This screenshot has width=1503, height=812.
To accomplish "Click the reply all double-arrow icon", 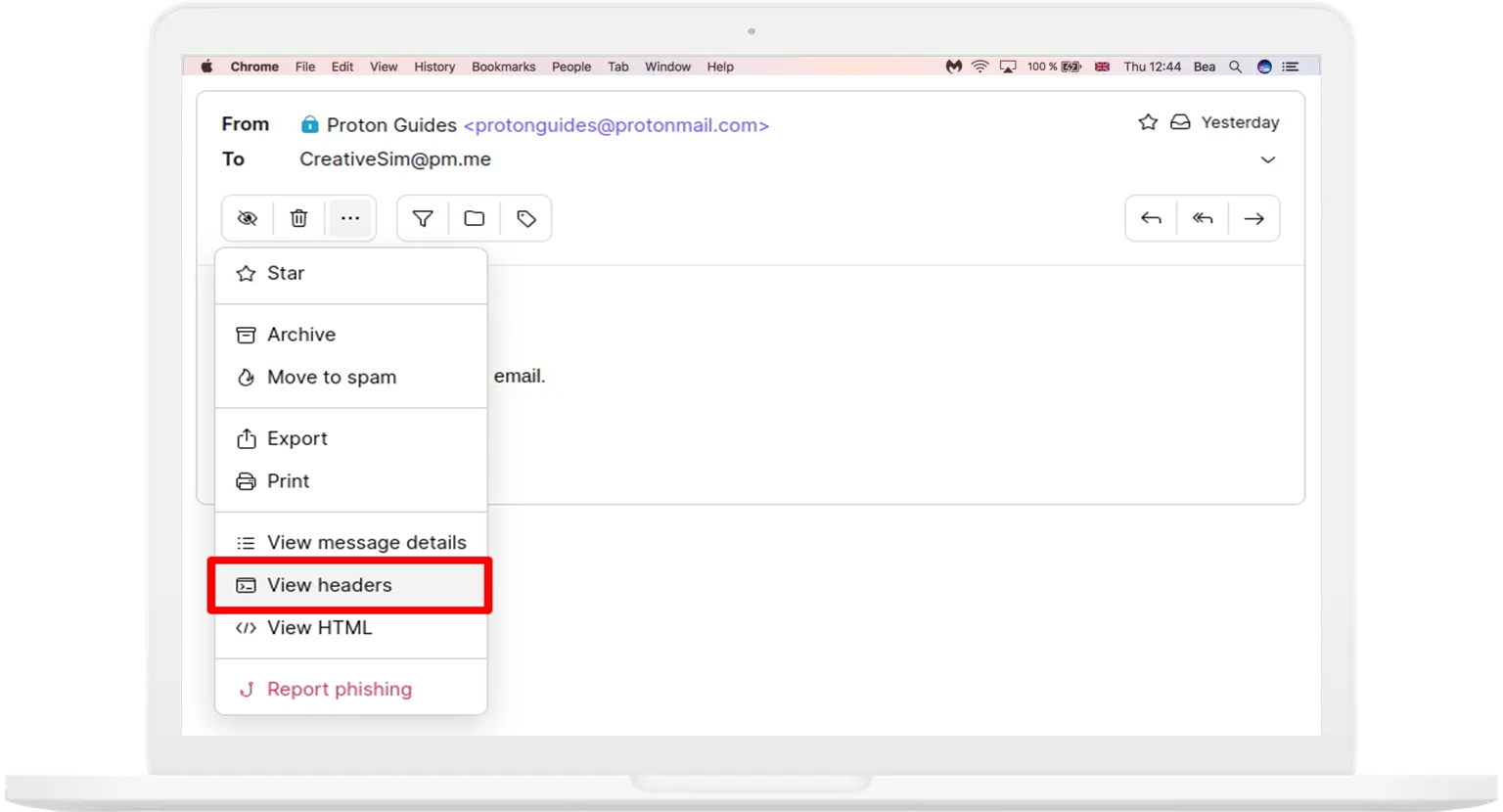I will [x=1203, y=218].
